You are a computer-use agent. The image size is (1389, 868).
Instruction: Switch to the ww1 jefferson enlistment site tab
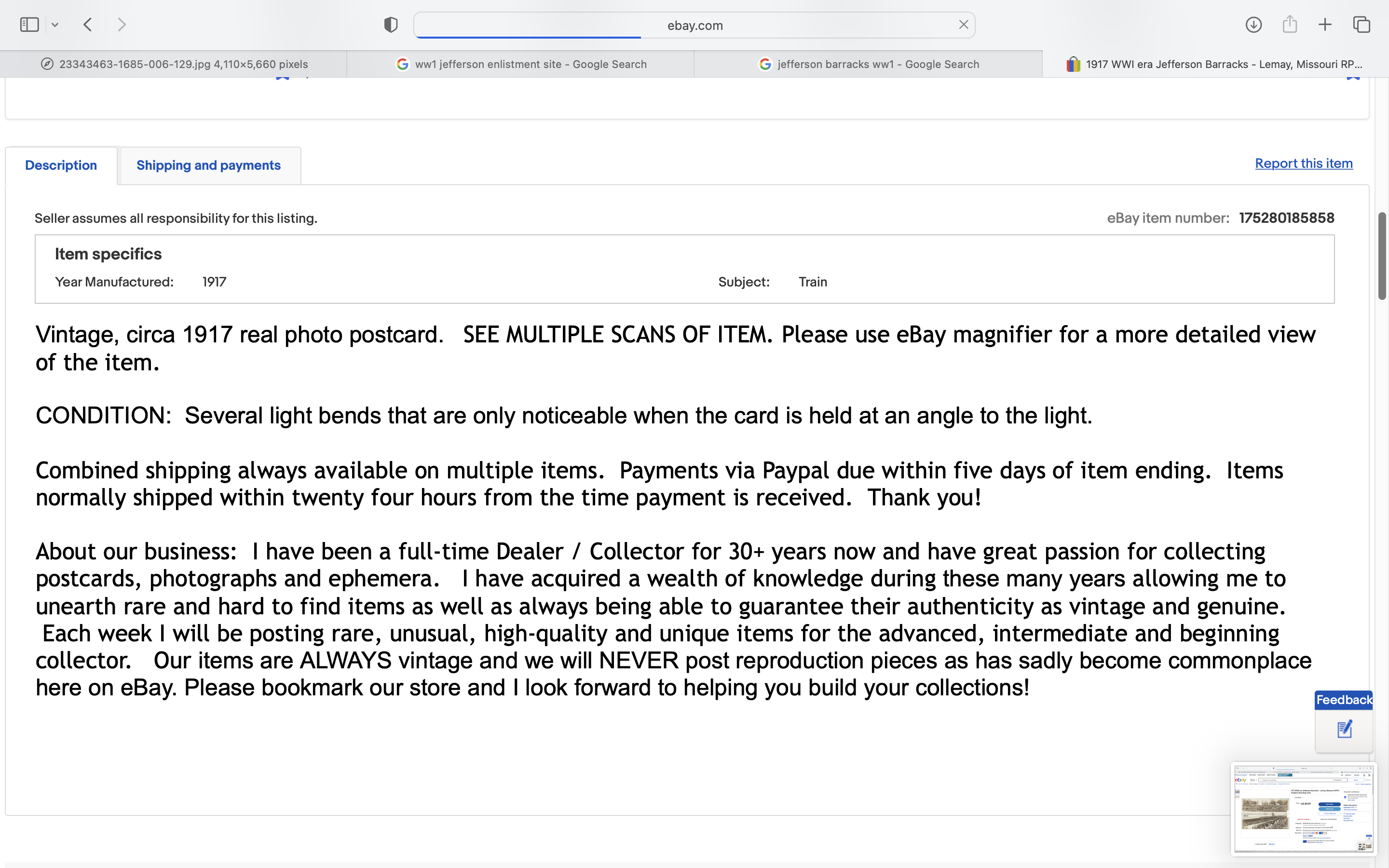[x=521, y=64]
